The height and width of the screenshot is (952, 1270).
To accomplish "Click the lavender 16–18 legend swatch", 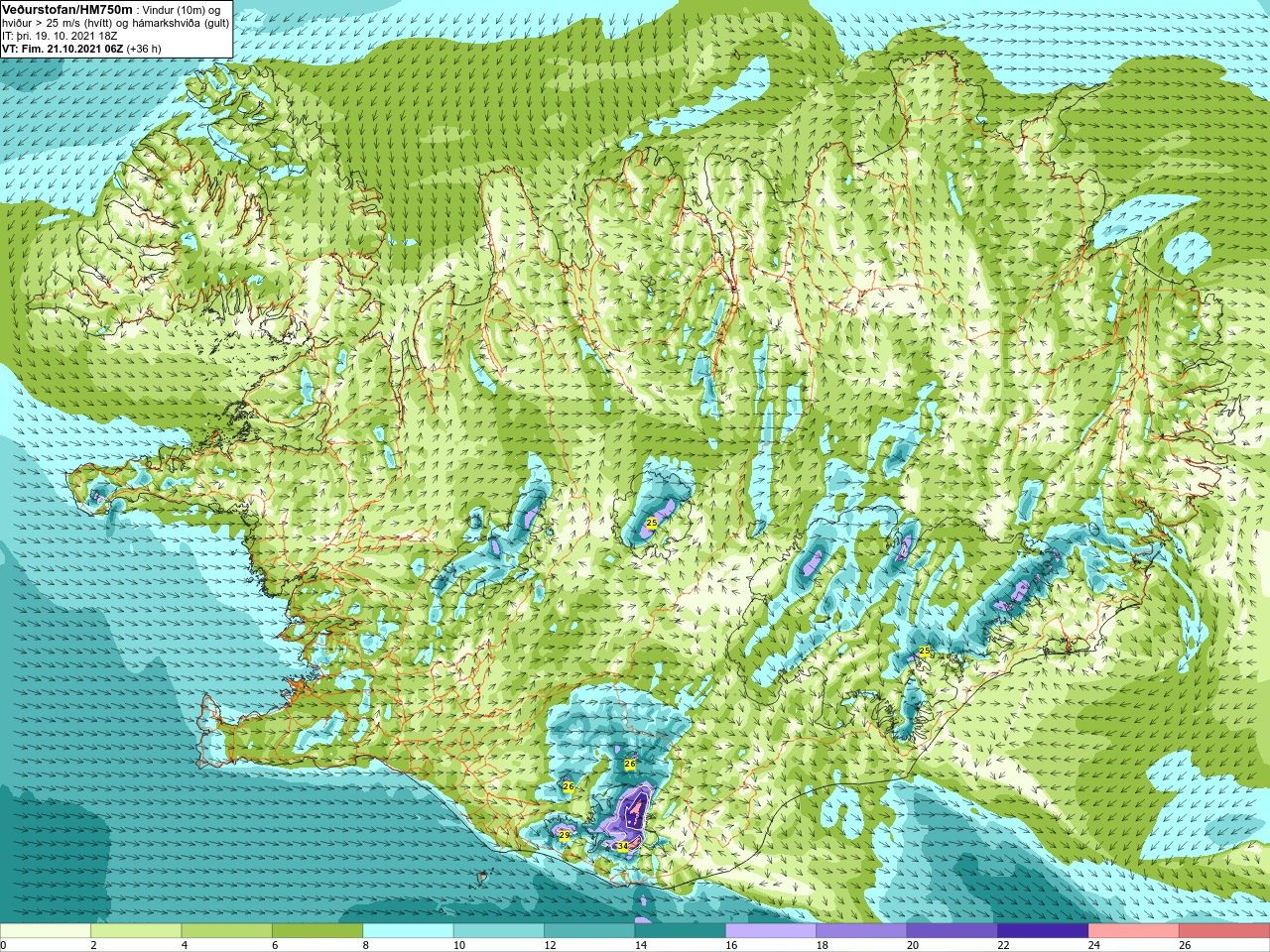I will coord(771,932).
